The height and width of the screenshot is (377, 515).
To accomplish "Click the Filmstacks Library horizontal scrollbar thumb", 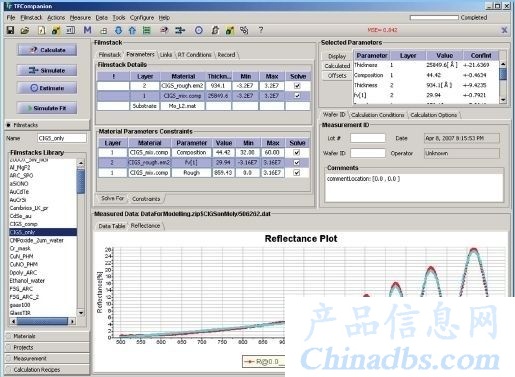I will point(42,321).
